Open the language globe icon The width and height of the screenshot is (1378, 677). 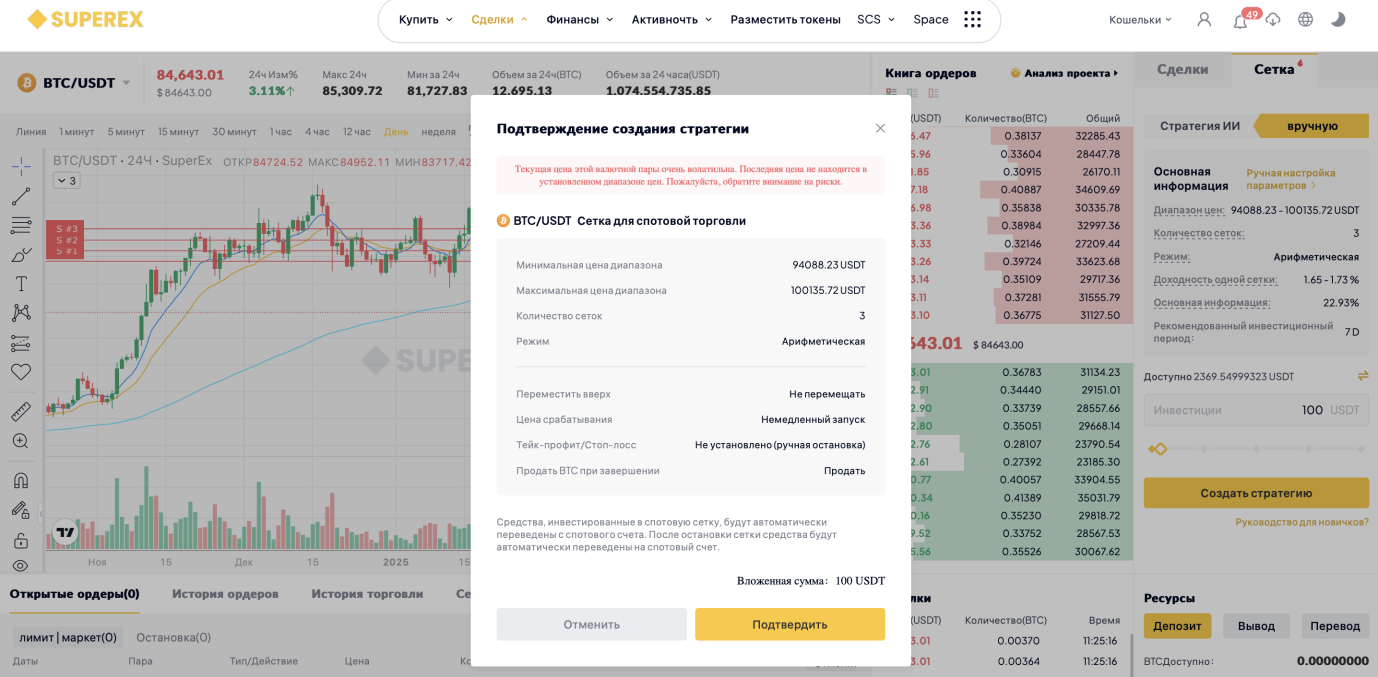click(x=1305, y=19)
